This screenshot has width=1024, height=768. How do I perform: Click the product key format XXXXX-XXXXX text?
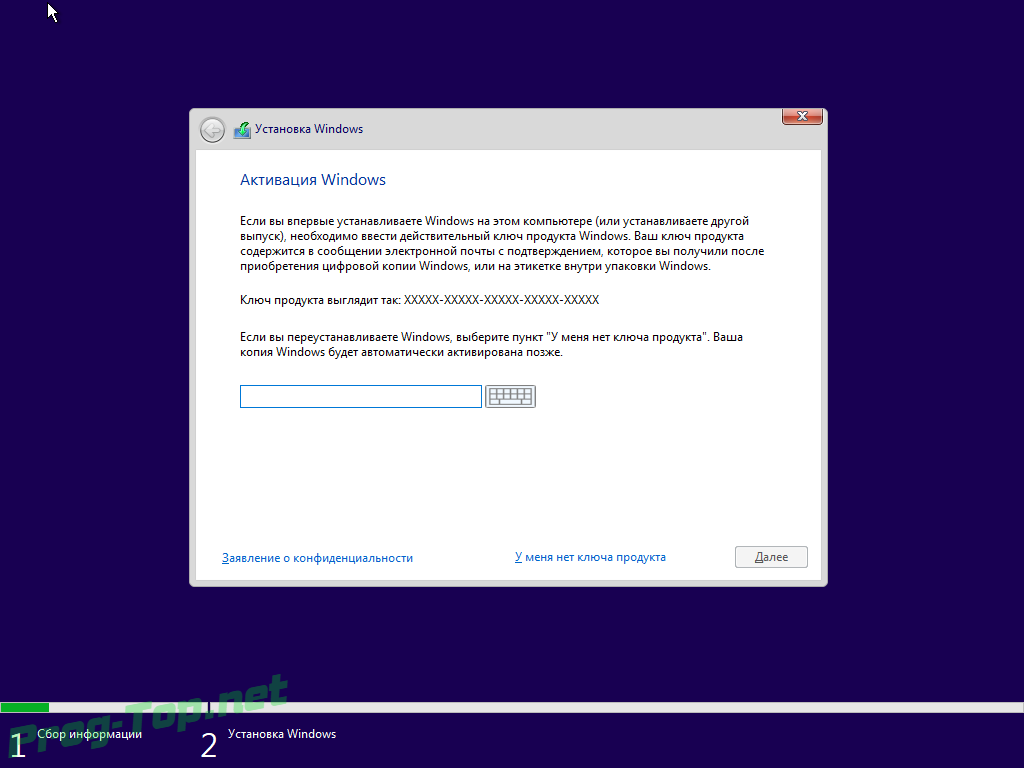coord(501,300)
